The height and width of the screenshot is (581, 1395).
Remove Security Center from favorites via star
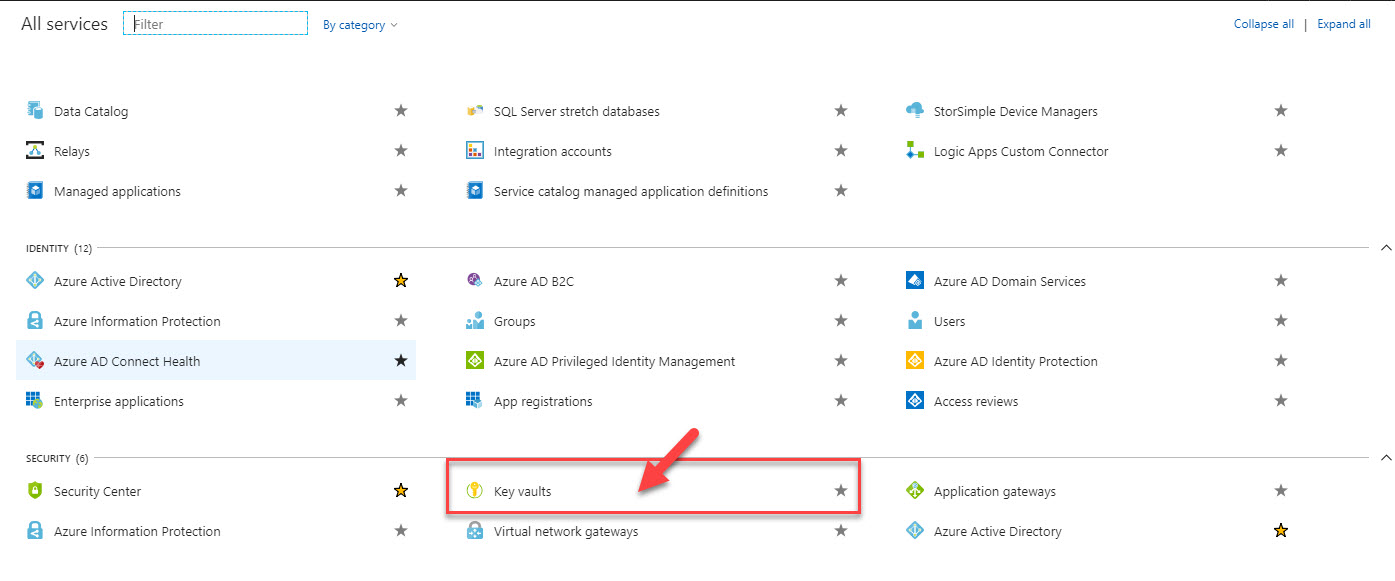click(x=401, y=491)
